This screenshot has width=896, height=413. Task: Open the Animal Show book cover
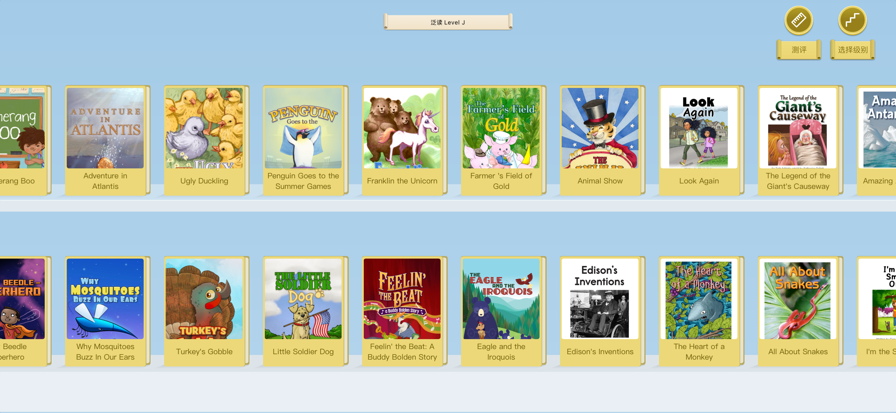tap(599, 128)
